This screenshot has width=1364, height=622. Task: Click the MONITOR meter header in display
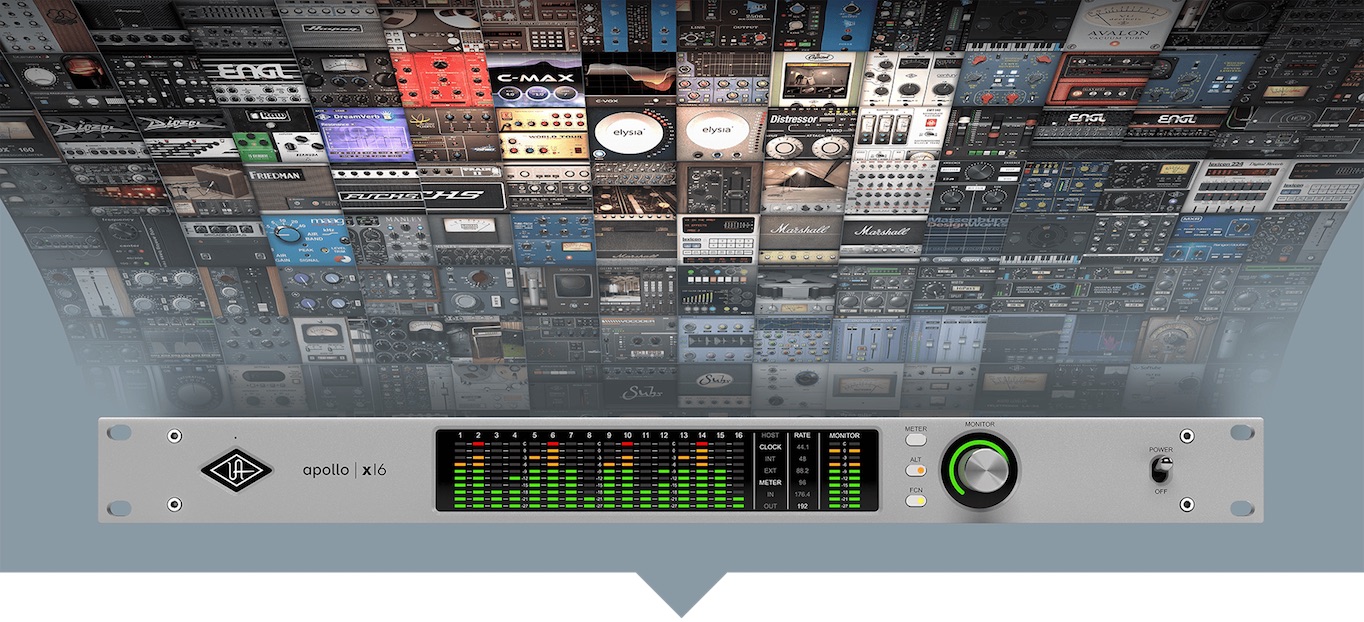844,435
